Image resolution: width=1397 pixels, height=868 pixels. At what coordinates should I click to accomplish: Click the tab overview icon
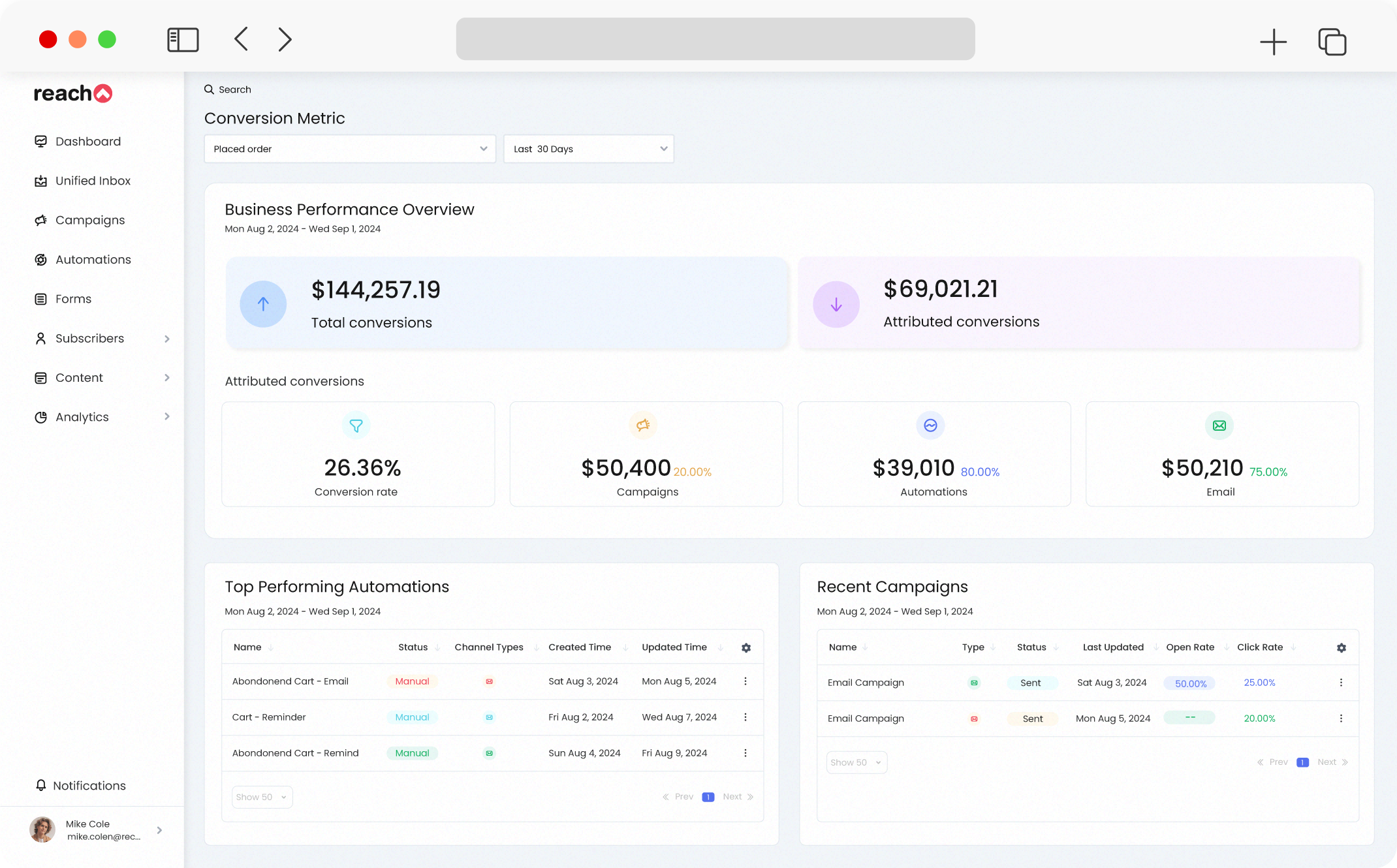(x=1332, y=42)
